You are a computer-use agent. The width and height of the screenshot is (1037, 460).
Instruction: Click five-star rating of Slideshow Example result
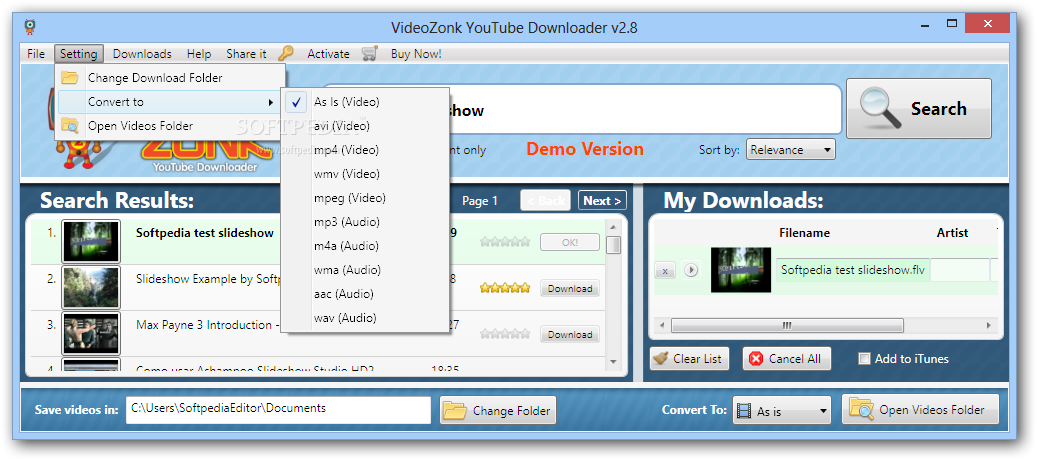[x=505, y=288]
